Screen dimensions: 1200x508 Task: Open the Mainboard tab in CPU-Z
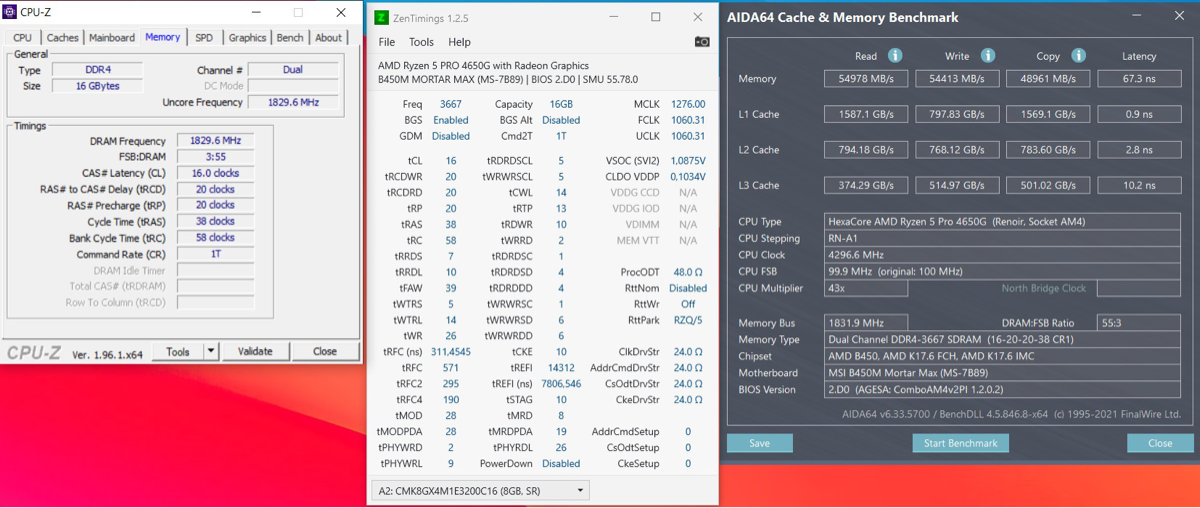tap(112, 38)
